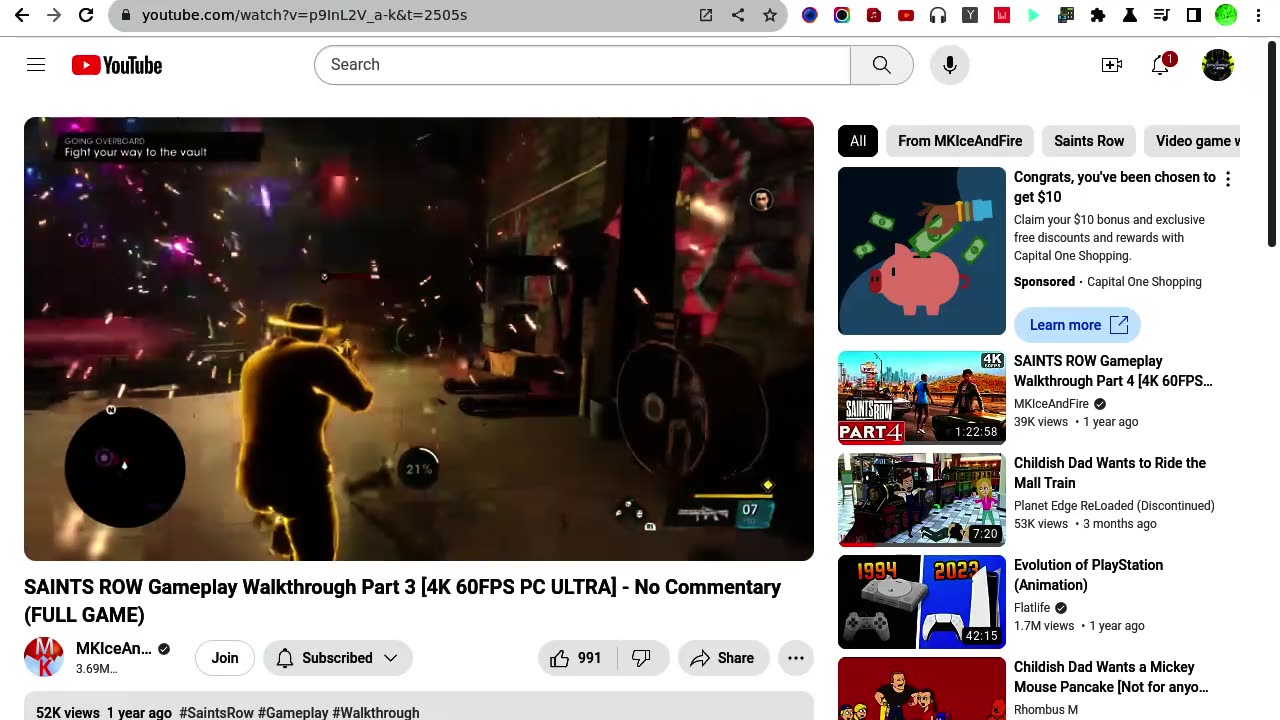Viewport: 1280px width, 720px height.
Task: Bookmark this page with the star icon
Action: [x=770, y=15]
